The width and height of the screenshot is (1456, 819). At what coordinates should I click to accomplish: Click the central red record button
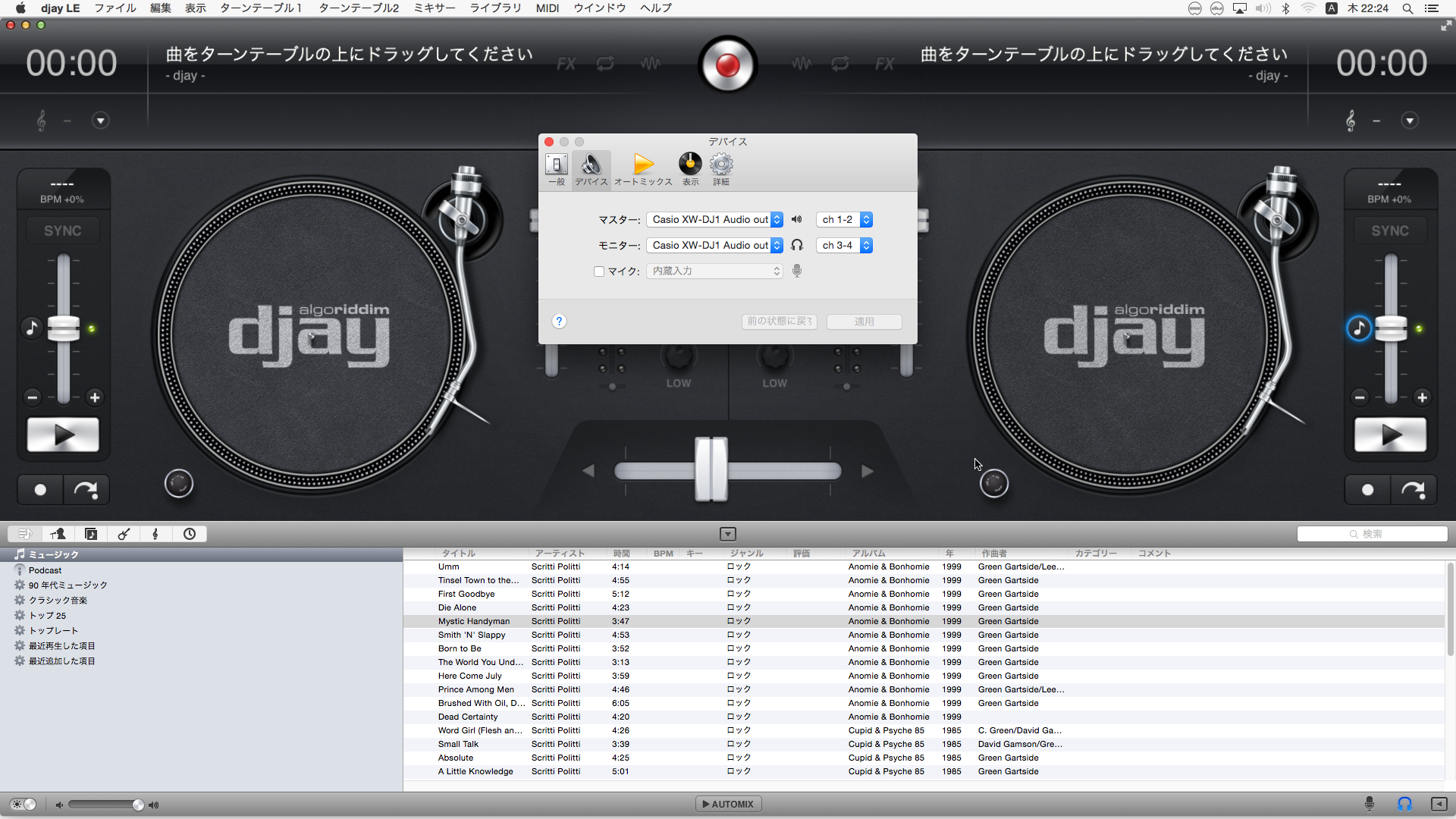(x=728, y=65)
